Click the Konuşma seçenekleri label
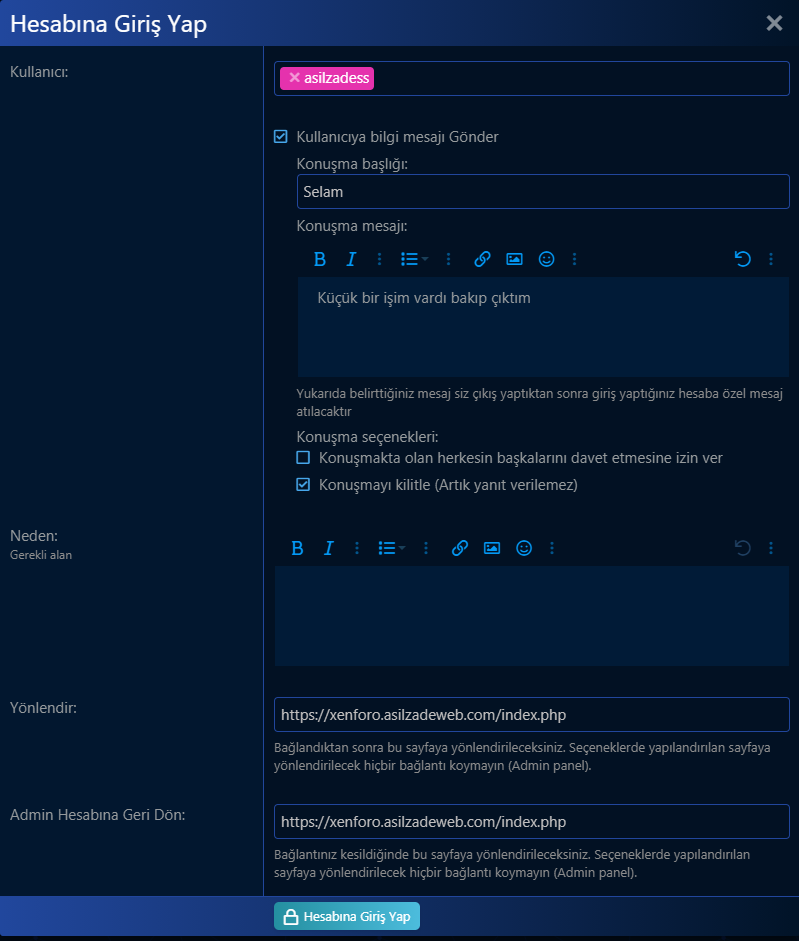 click(367, 437)
